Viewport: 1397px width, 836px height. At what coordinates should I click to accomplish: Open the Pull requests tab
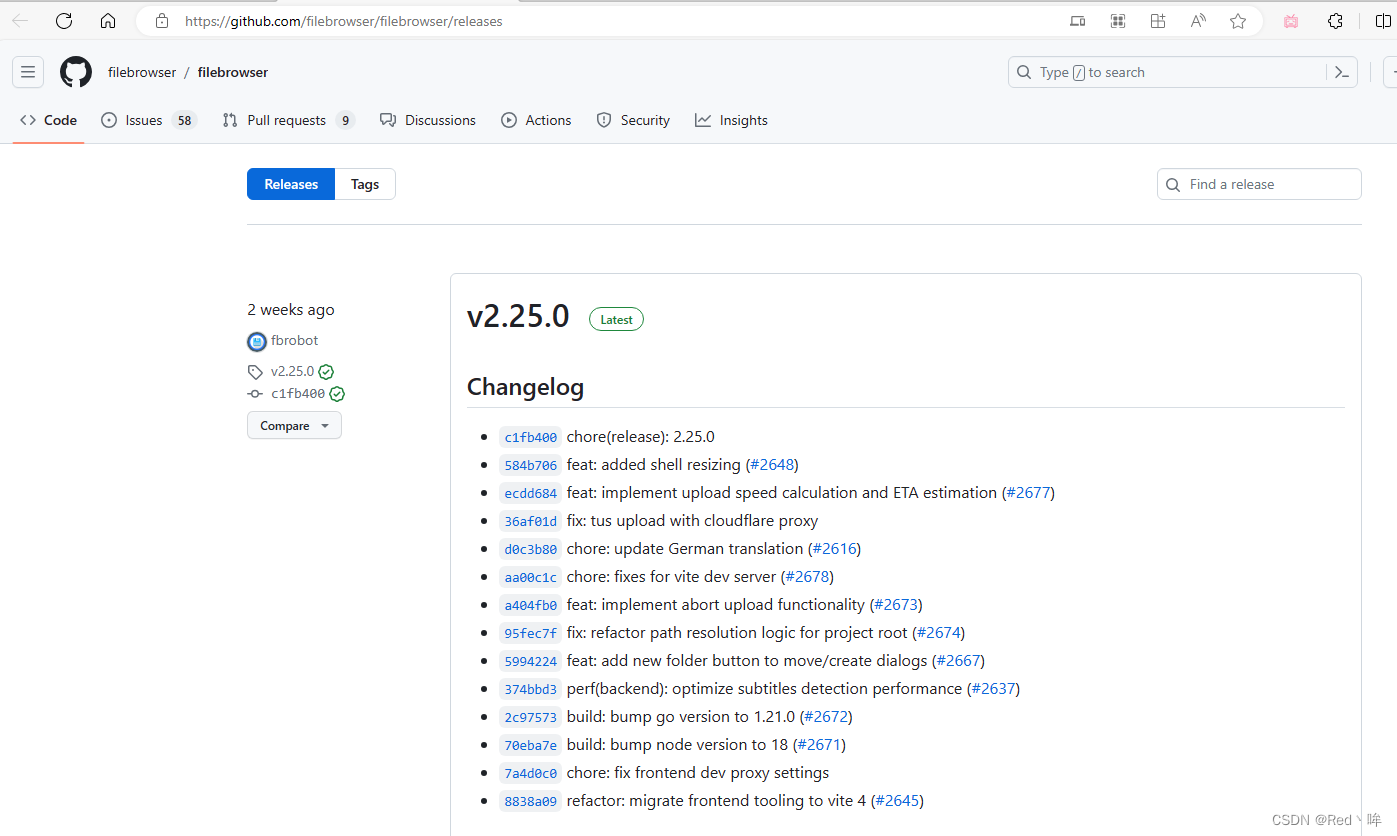(x=288, y=120)
